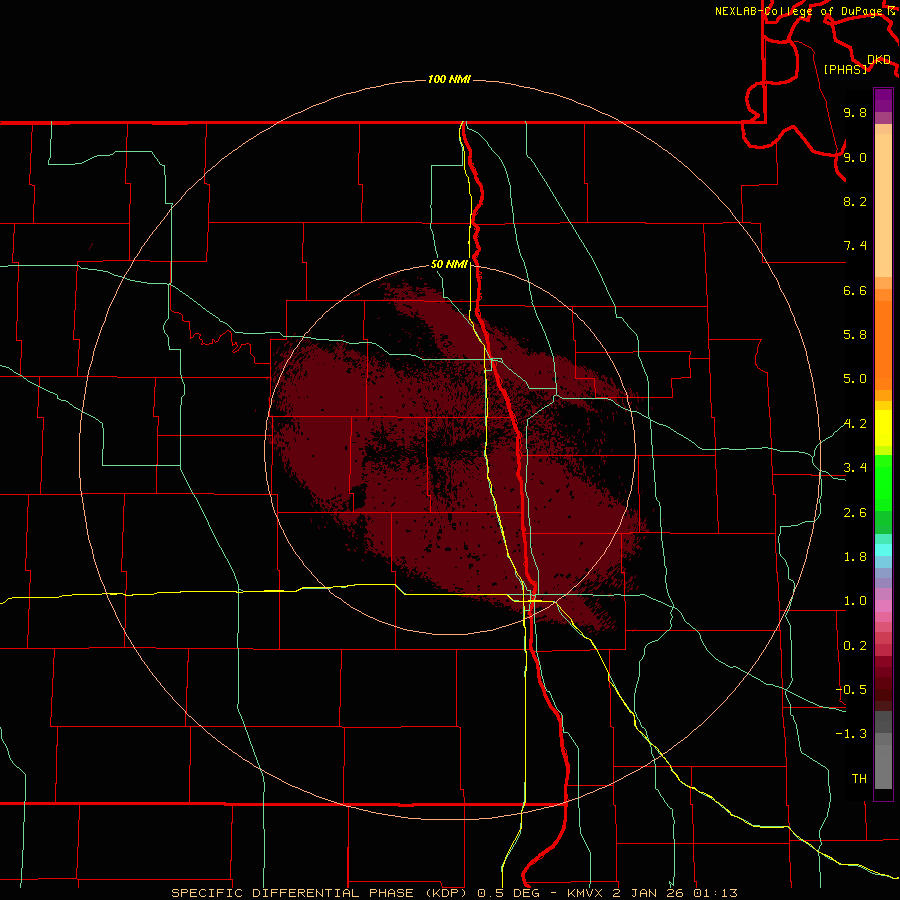Viewport: 900px width, 900px height.
Task: Click the 9.8 value on color scale
Action: [x=855, y=112]
